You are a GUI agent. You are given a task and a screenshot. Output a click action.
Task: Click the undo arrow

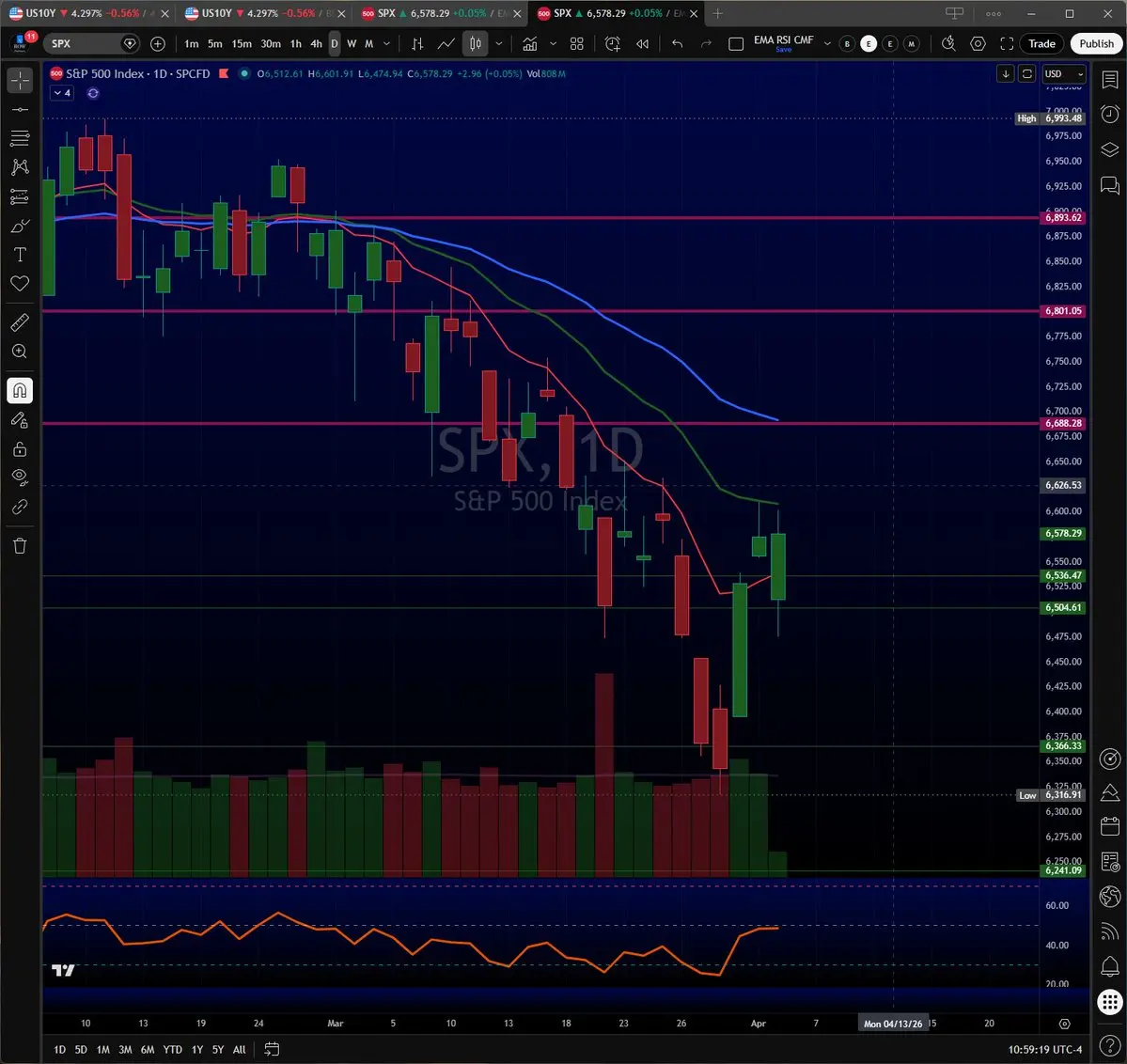pos(677,44)
